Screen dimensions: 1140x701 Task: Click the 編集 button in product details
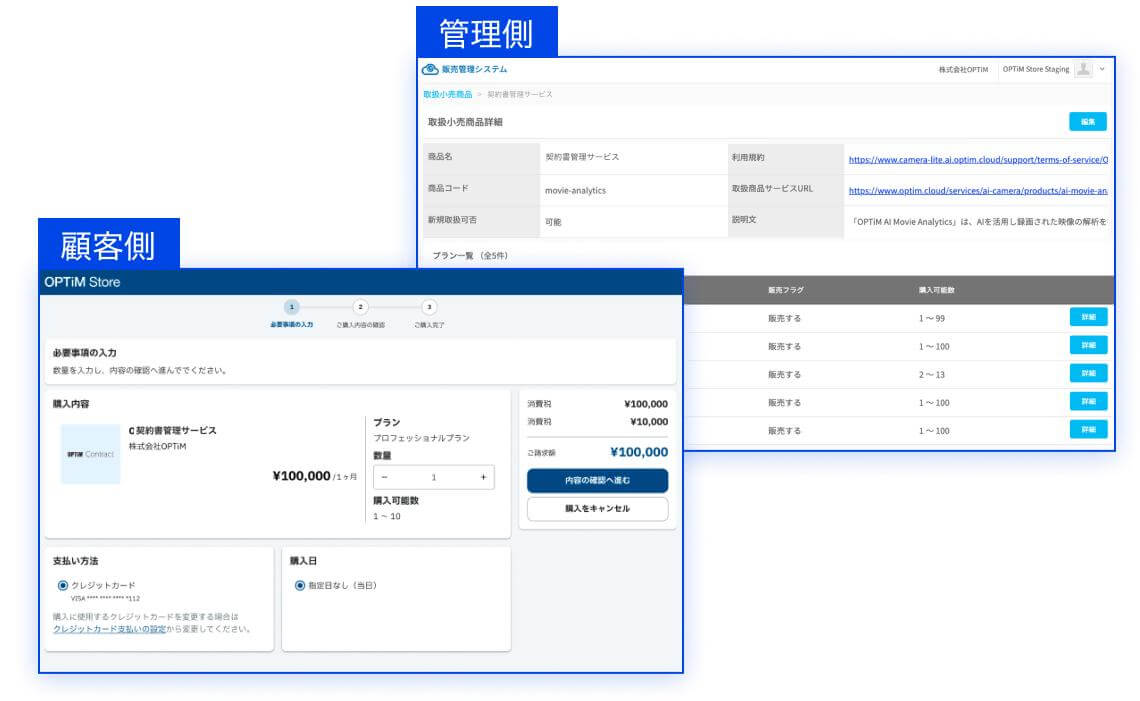coord(1088,121)
